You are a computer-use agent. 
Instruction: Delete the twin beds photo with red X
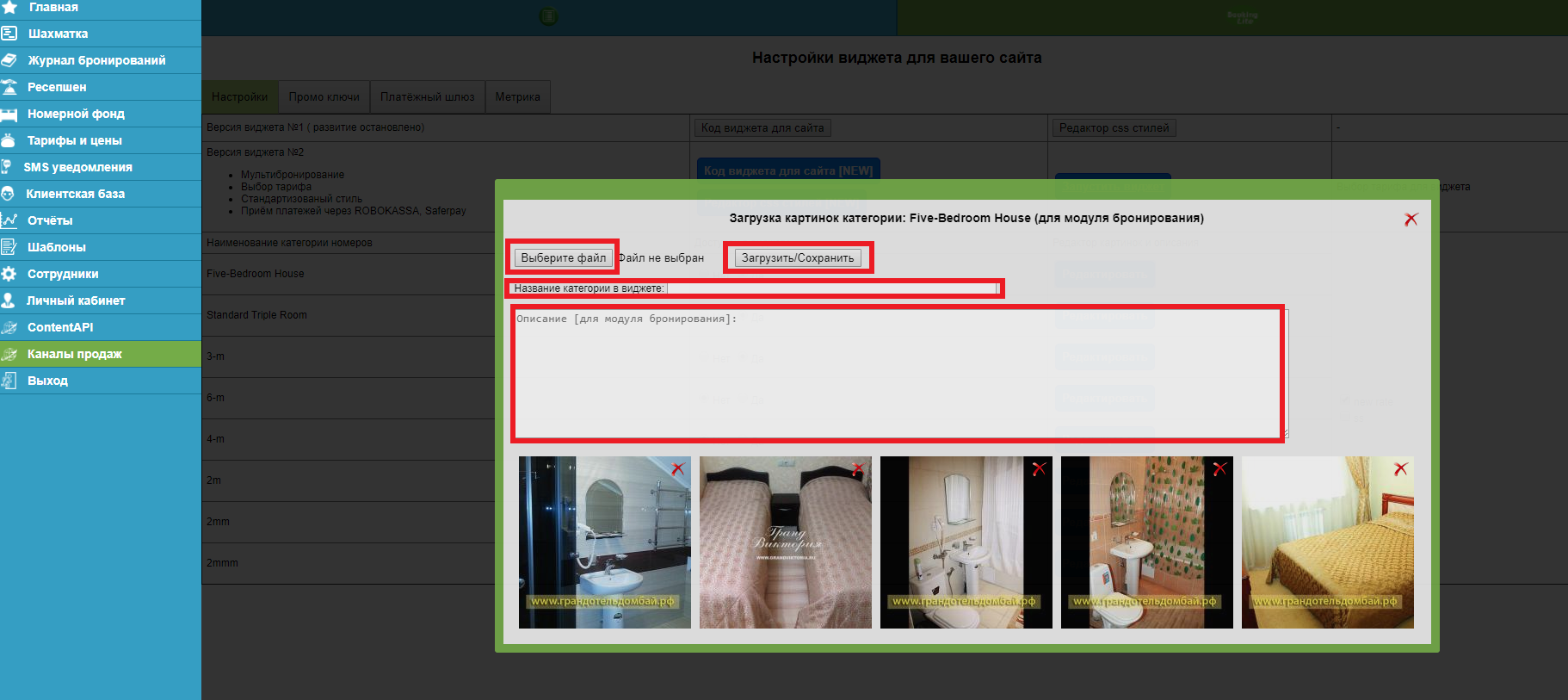[858, 468]
